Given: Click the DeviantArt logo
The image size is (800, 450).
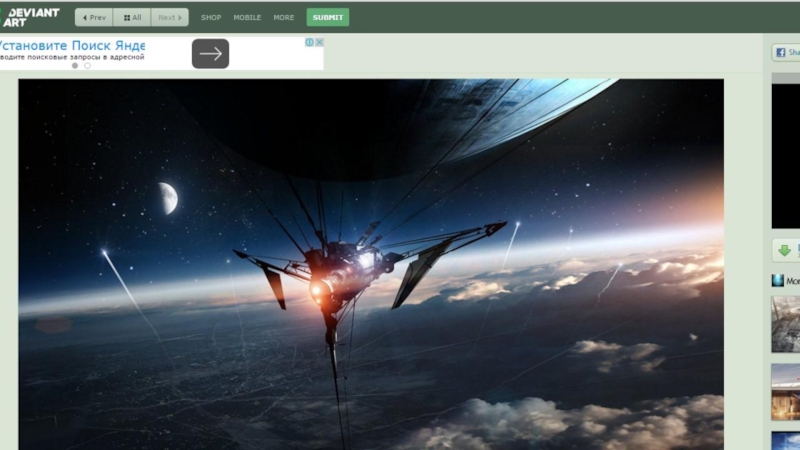Looking at the screenshot, I should pos(30,17).
